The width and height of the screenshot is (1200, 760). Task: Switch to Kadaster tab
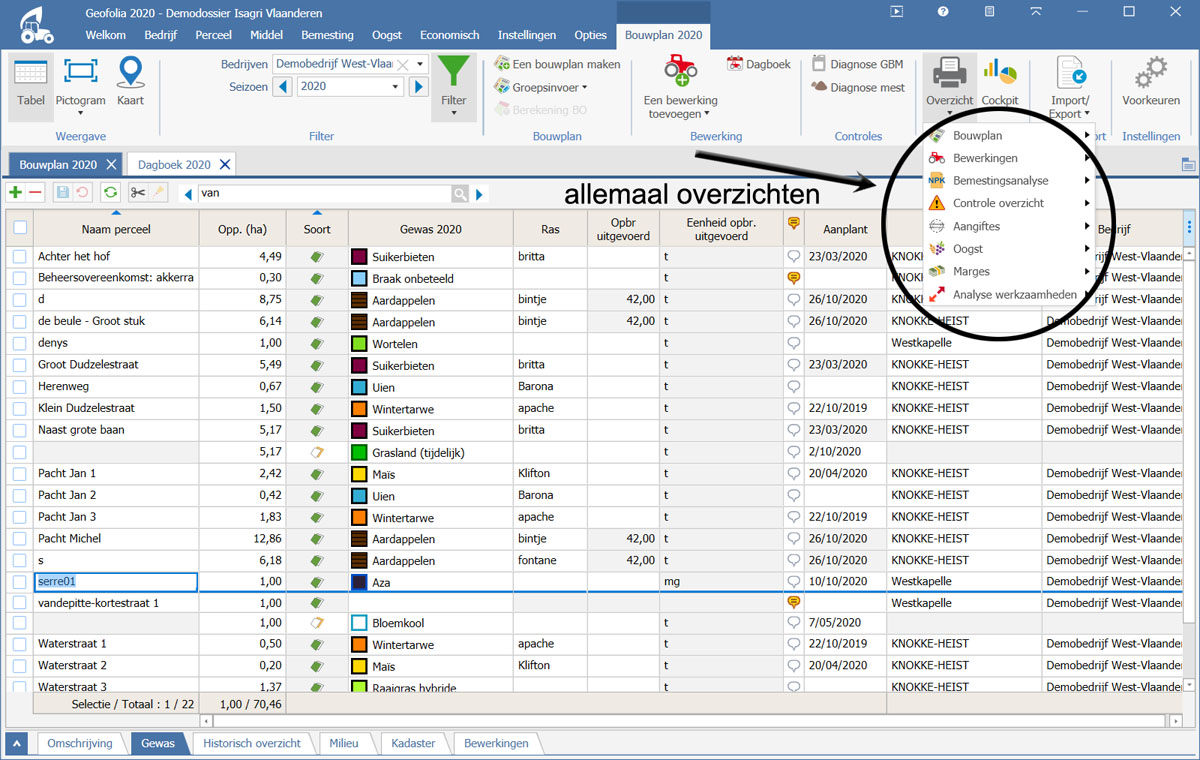coord(414,743)
